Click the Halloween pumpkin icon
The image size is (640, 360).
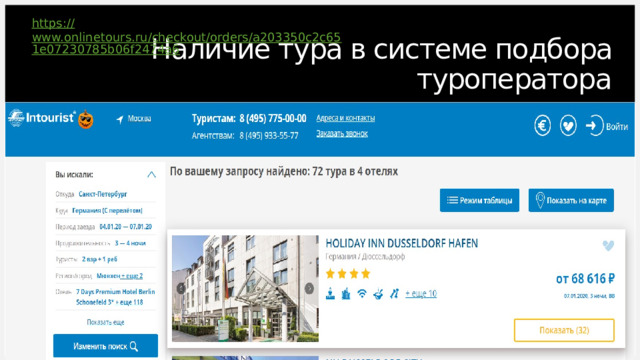pos(86,120)
